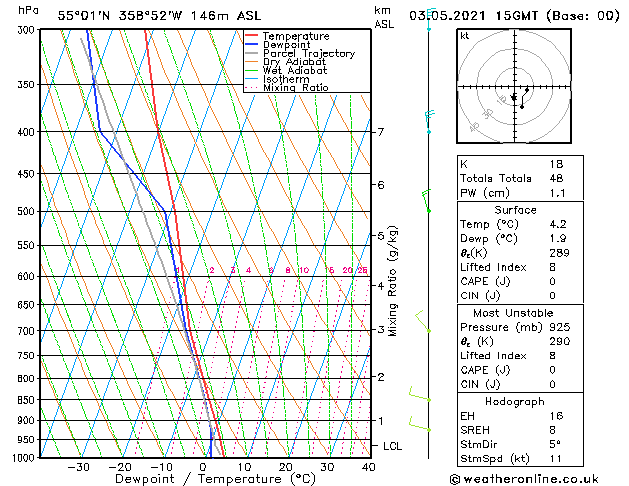Click the wind barb at 850 hPa

[420, 394]
